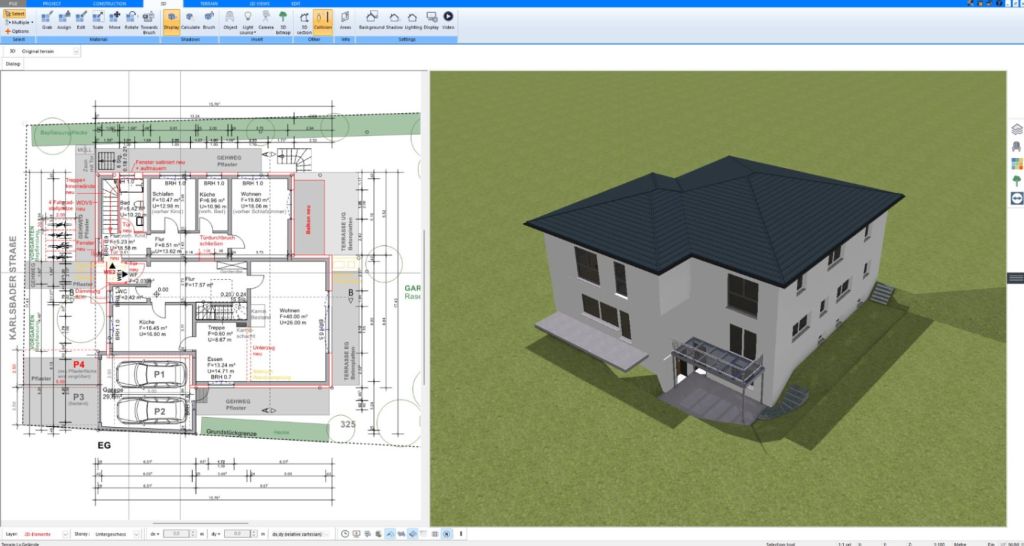Screen dimensions: 1024x546
Task: Toggle the Collision option
Action: [323, 20]
